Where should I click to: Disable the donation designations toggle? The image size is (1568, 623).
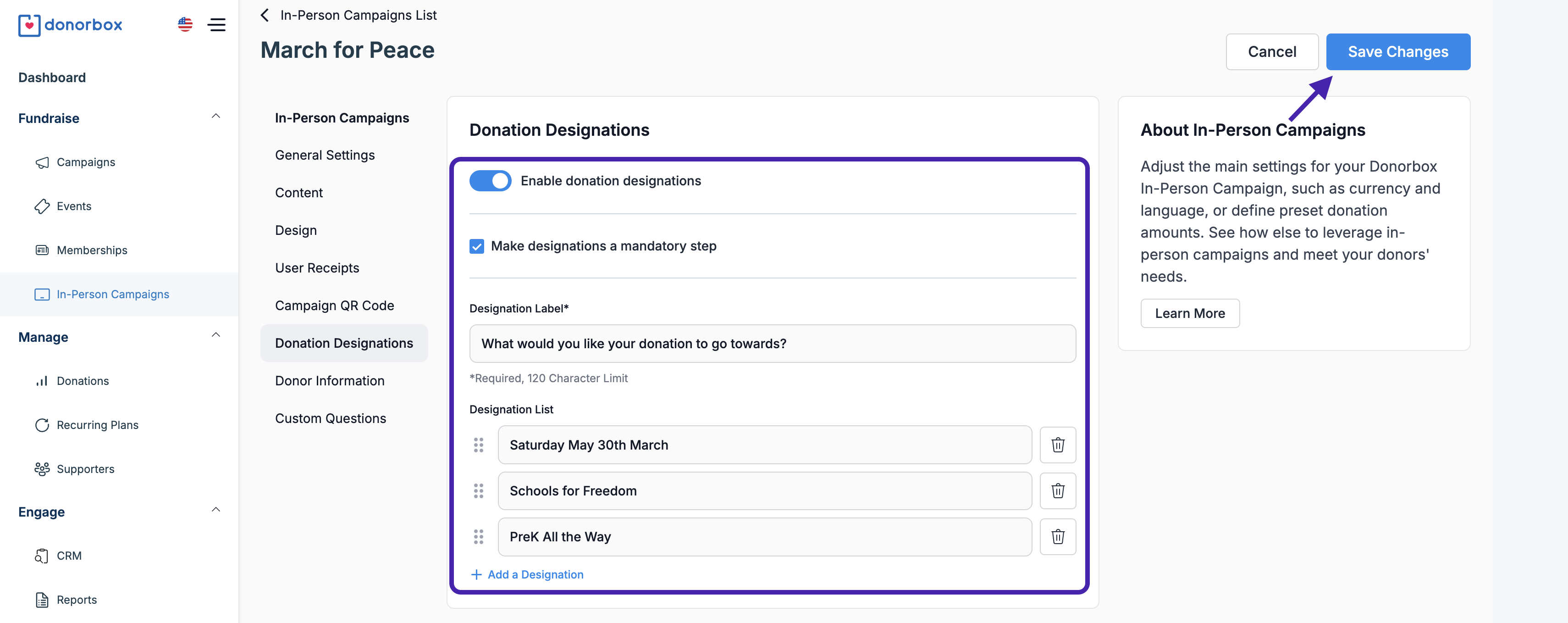(x=490, y=181)
